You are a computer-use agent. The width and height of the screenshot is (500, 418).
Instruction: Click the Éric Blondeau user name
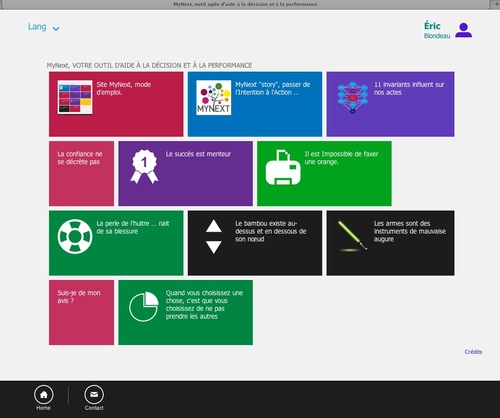[x=437, y=30]
